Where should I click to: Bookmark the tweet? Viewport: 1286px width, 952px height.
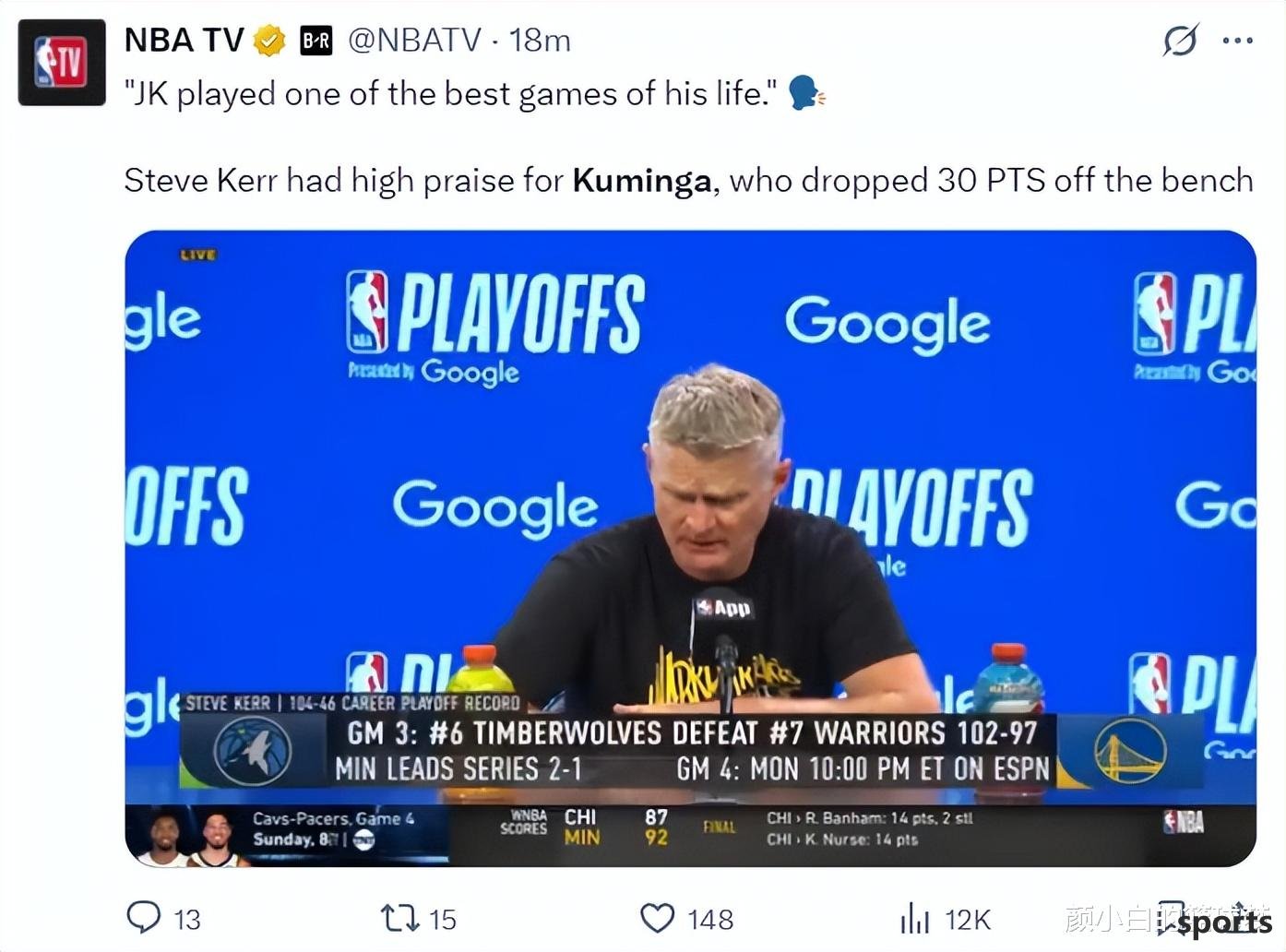click(1171, 919)
